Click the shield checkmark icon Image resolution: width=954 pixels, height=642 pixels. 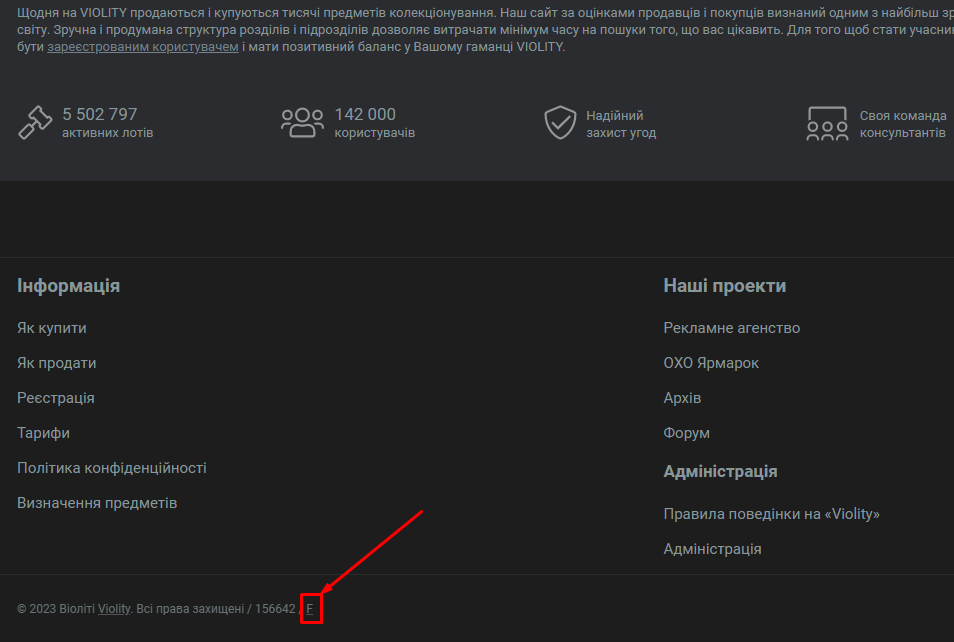click(560, 122)
